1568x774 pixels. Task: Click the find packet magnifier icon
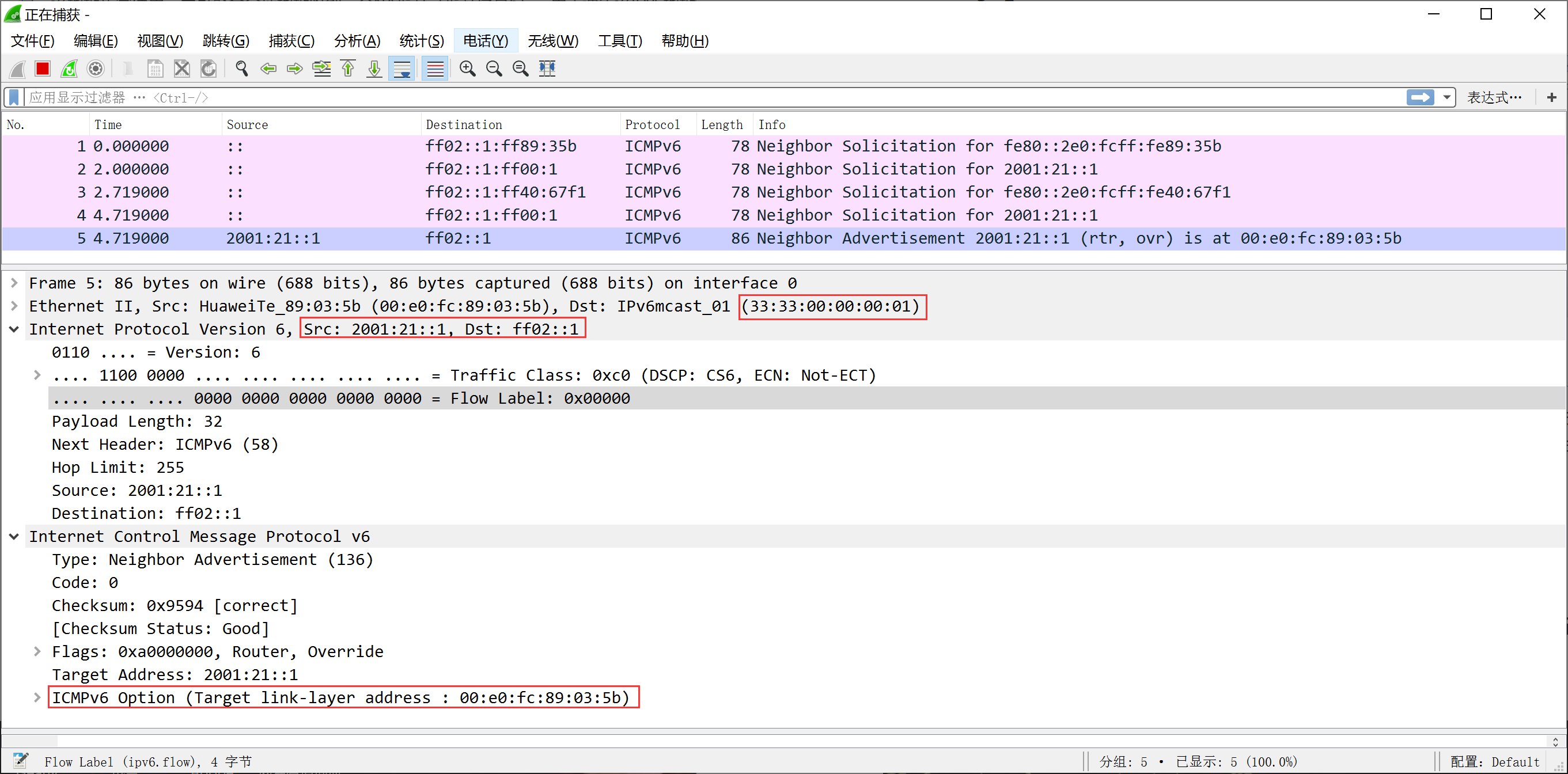point(242,69)
